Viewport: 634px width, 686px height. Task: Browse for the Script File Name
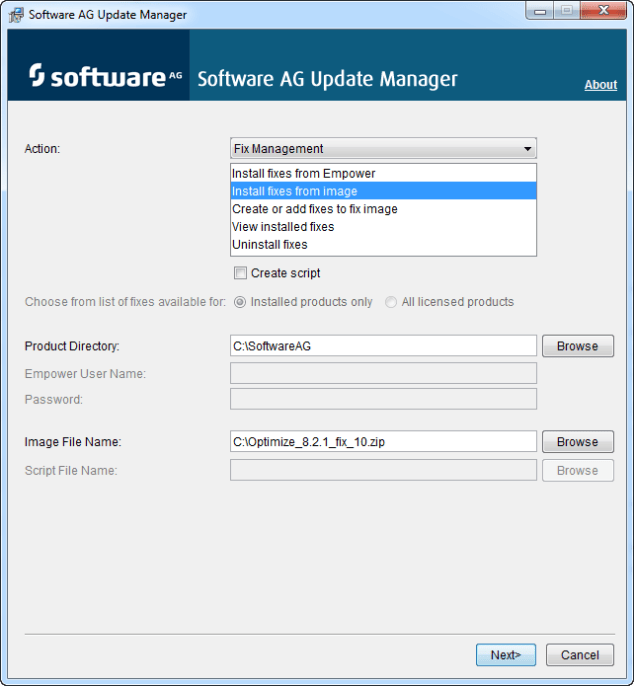578,470
